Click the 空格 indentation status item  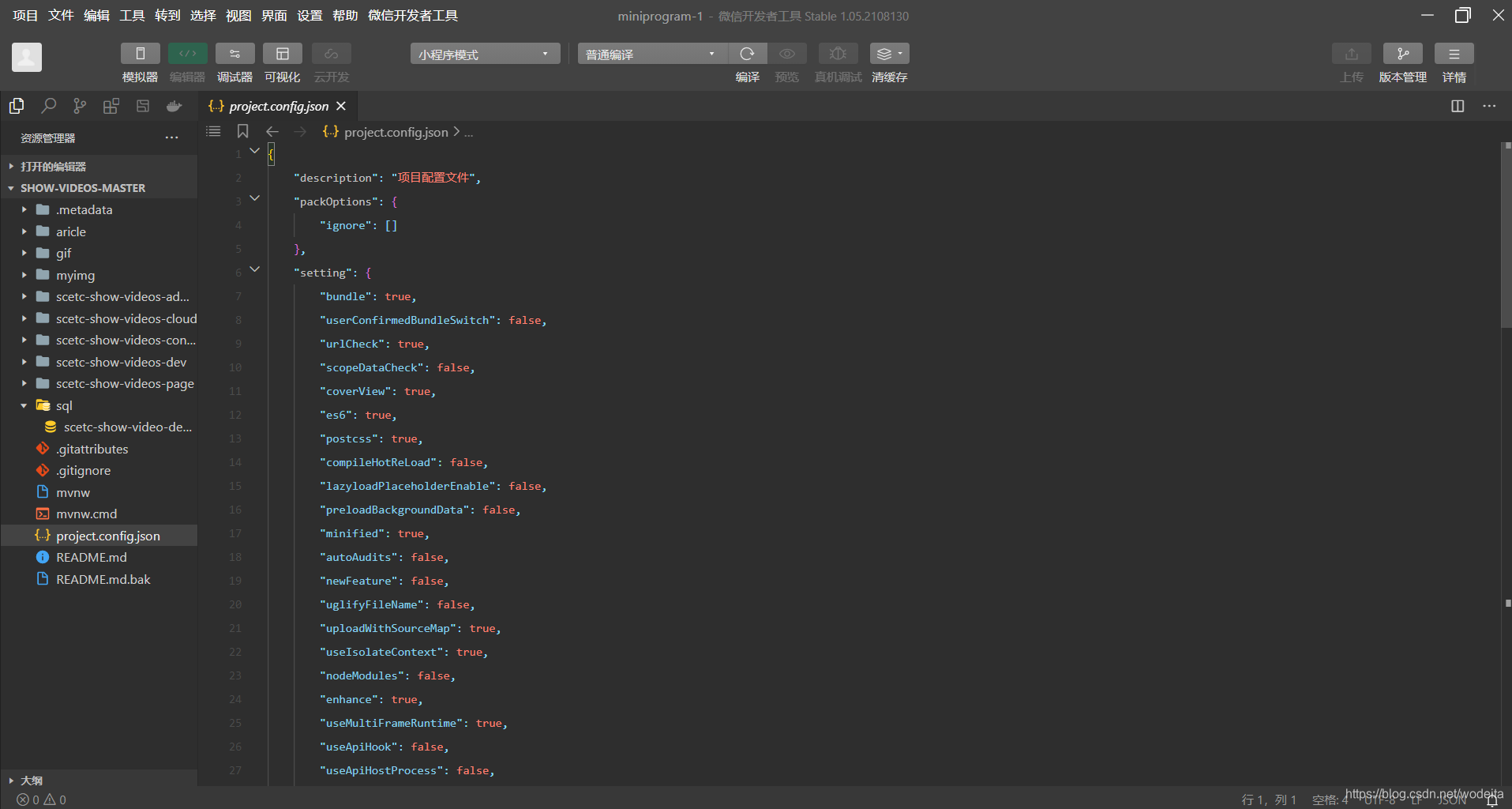pyautogui.click(x=1330, y=800)
